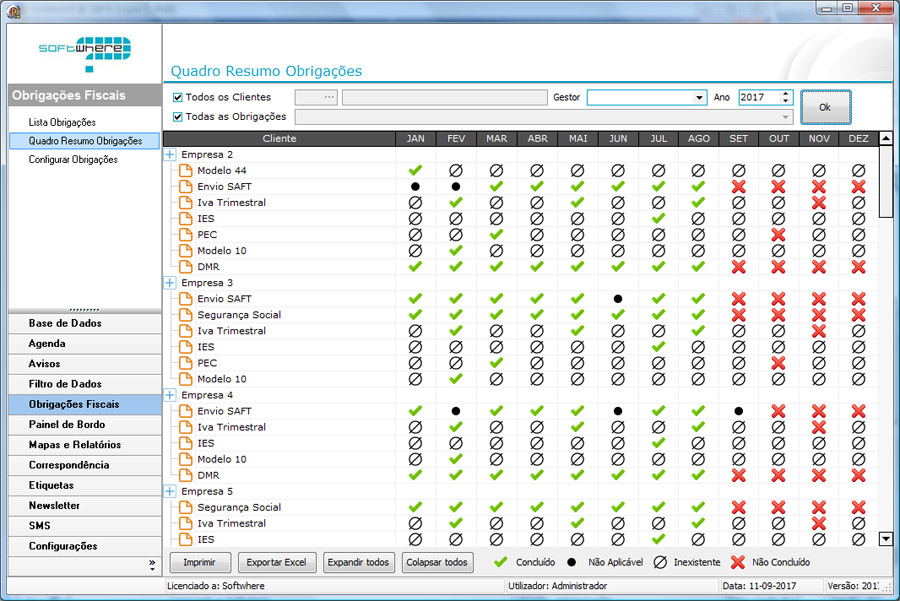The image size is (900, 601).
Task: Open the Gestor dropdown list
Action: pyautogui.click(x=699, y=98)
